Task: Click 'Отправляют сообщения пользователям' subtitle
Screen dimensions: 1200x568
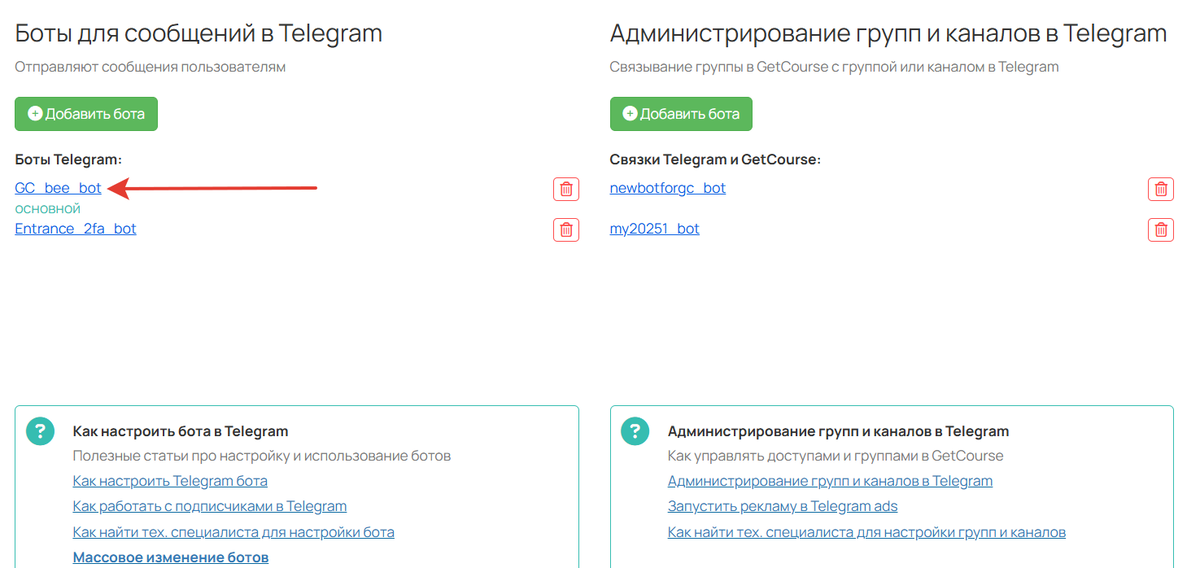Action: 150,67
